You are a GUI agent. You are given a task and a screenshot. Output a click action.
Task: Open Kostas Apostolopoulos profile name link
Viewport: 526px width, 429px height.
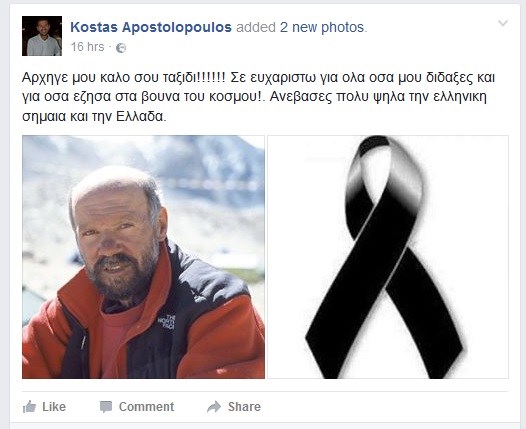tap(151, 27)
